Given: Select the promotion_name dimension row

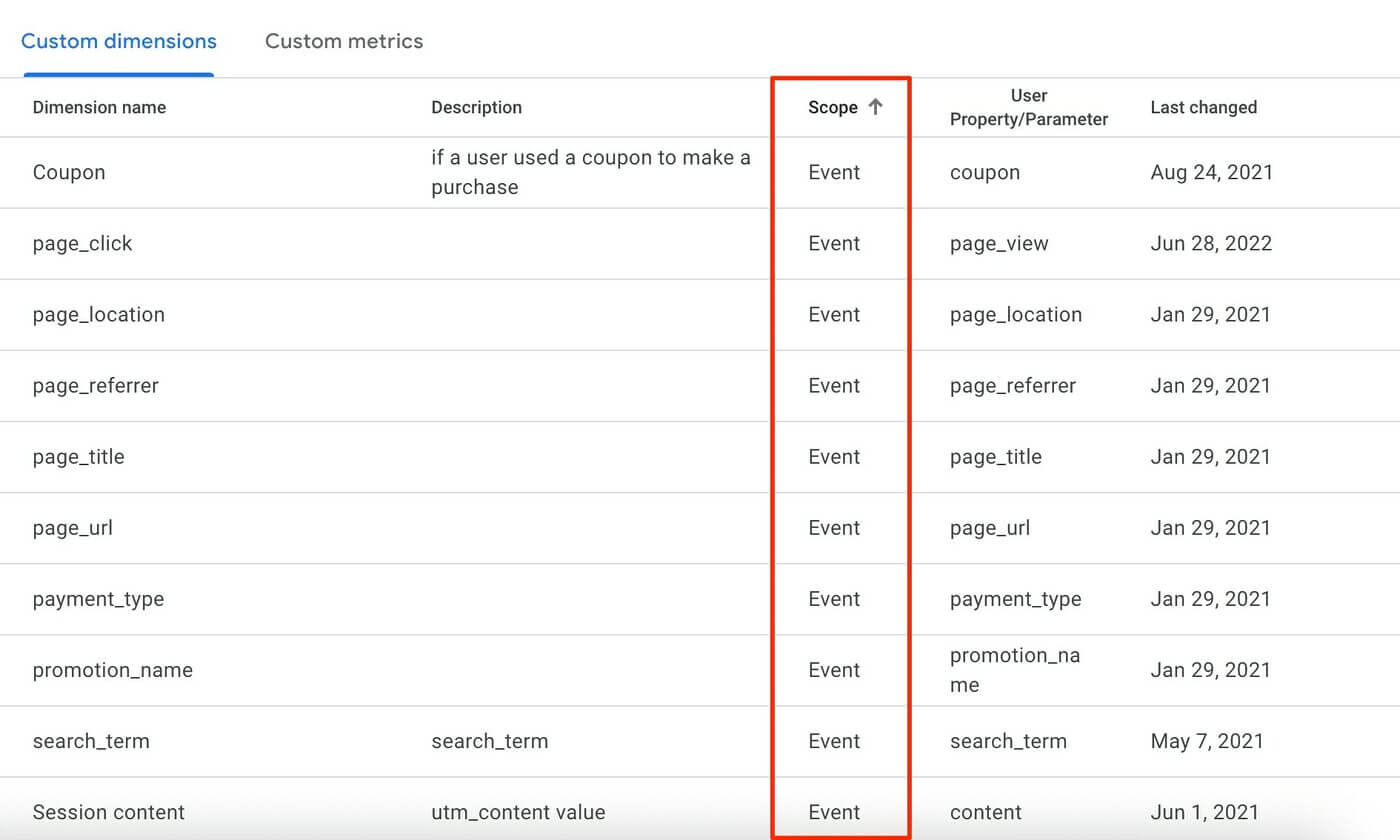Looking at the screenshot, I should 112,670.
